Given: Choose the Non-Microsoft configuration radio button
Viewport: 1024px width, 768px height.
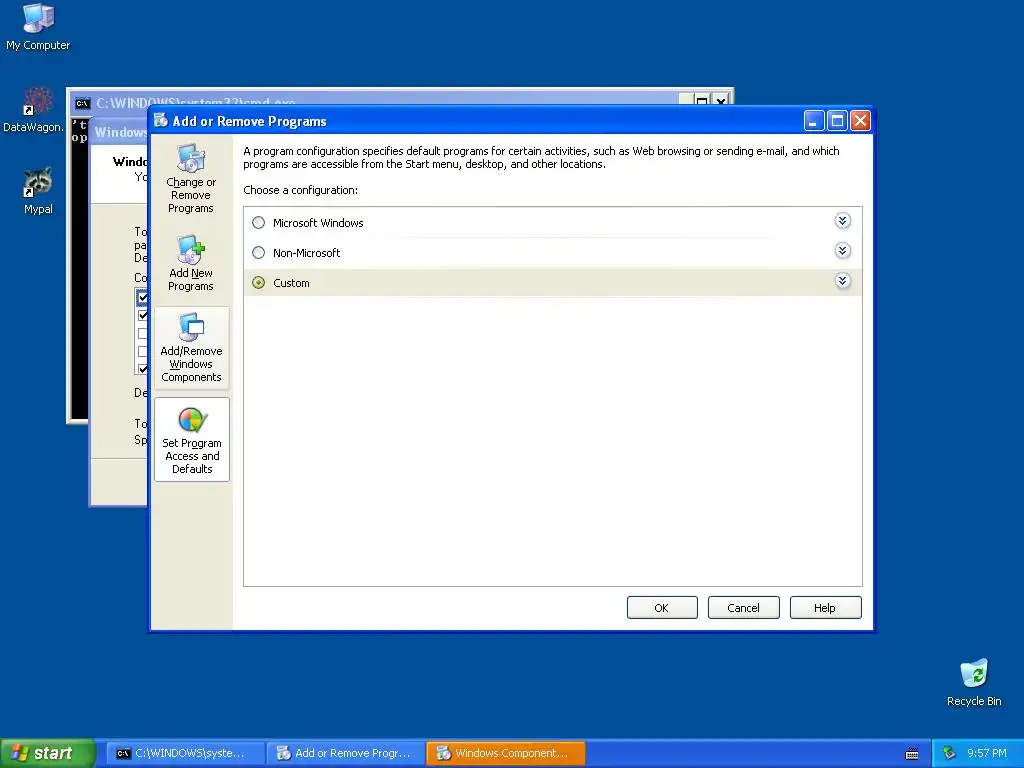Looking at the screenshot, I should click(x=259, y=253).
